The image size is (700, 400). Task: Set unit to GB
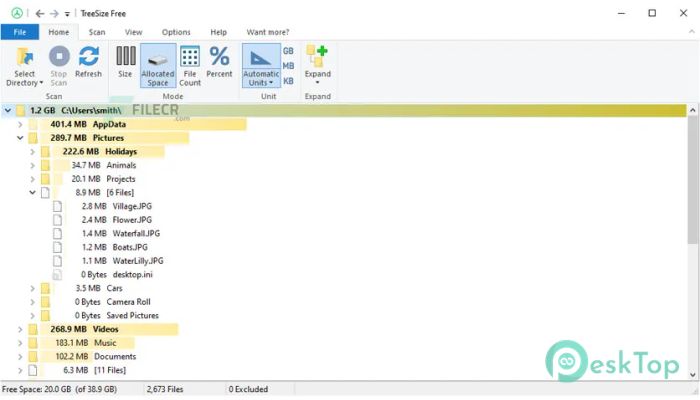(x=288, y=51)
